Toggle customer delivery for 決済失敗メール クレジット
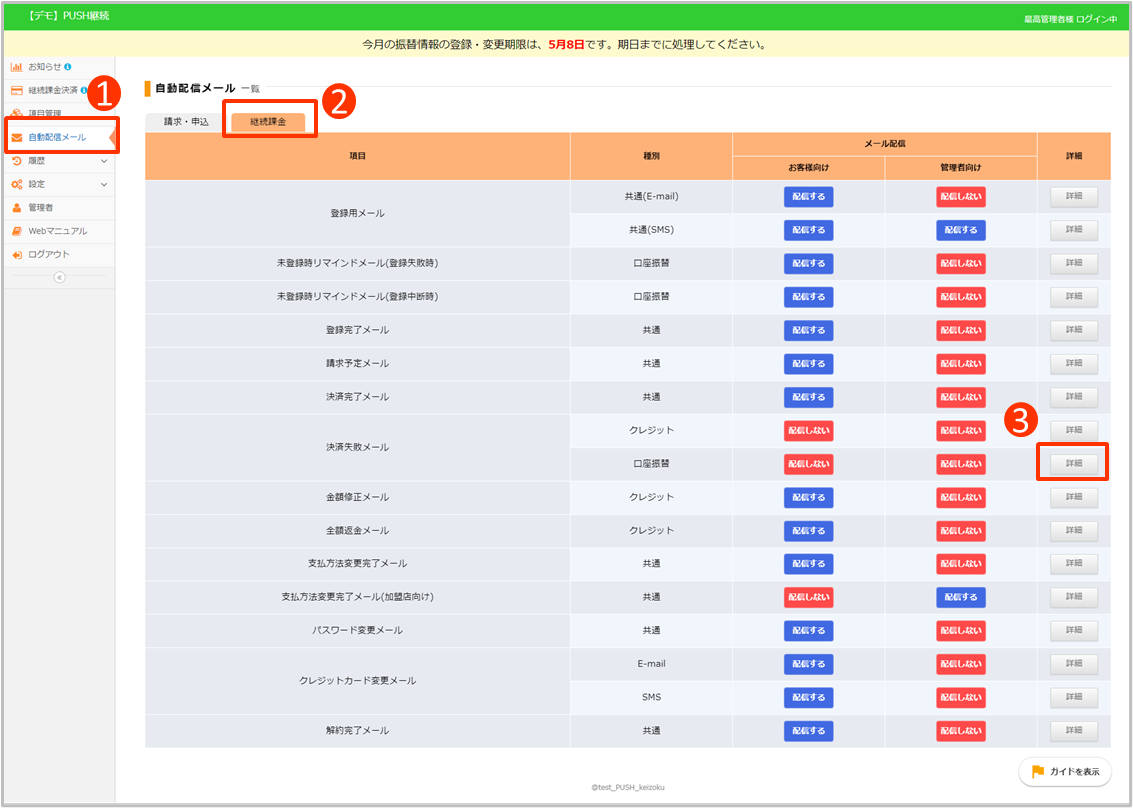 [808, 430]
